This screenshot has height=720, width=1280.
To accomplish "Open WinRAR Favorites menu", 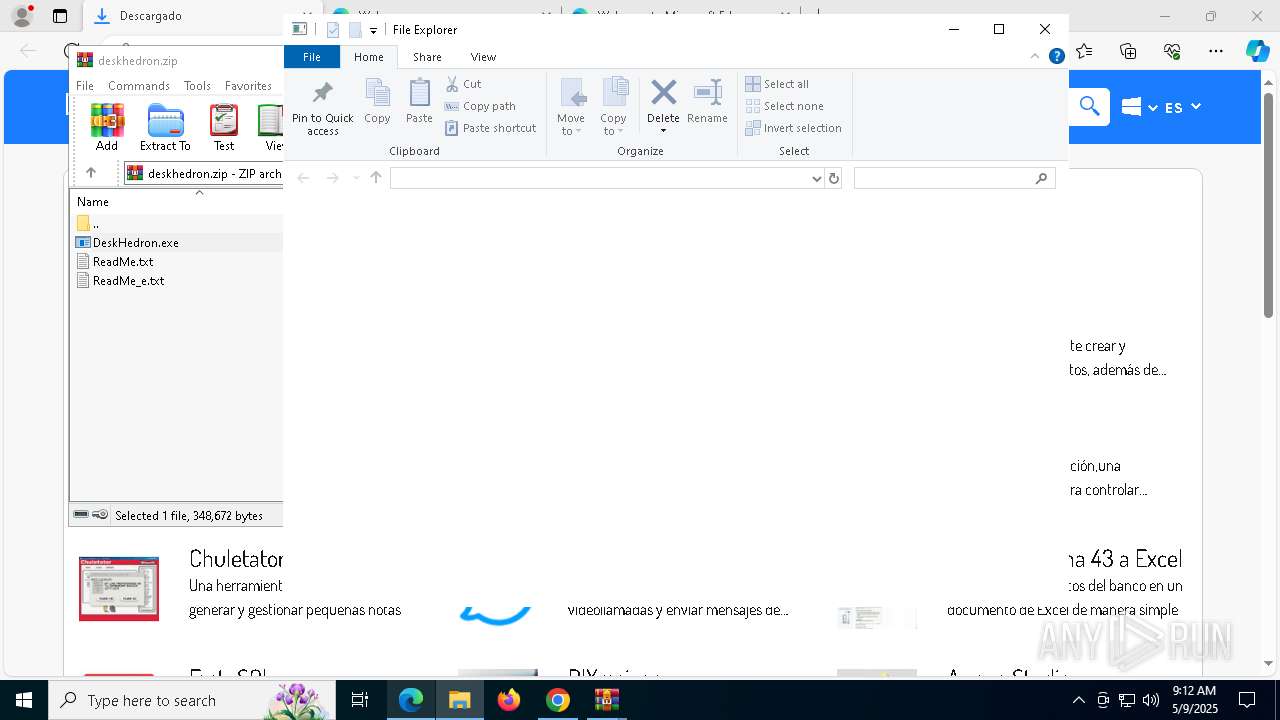I will pyautogui.click(x=248, y=86).
